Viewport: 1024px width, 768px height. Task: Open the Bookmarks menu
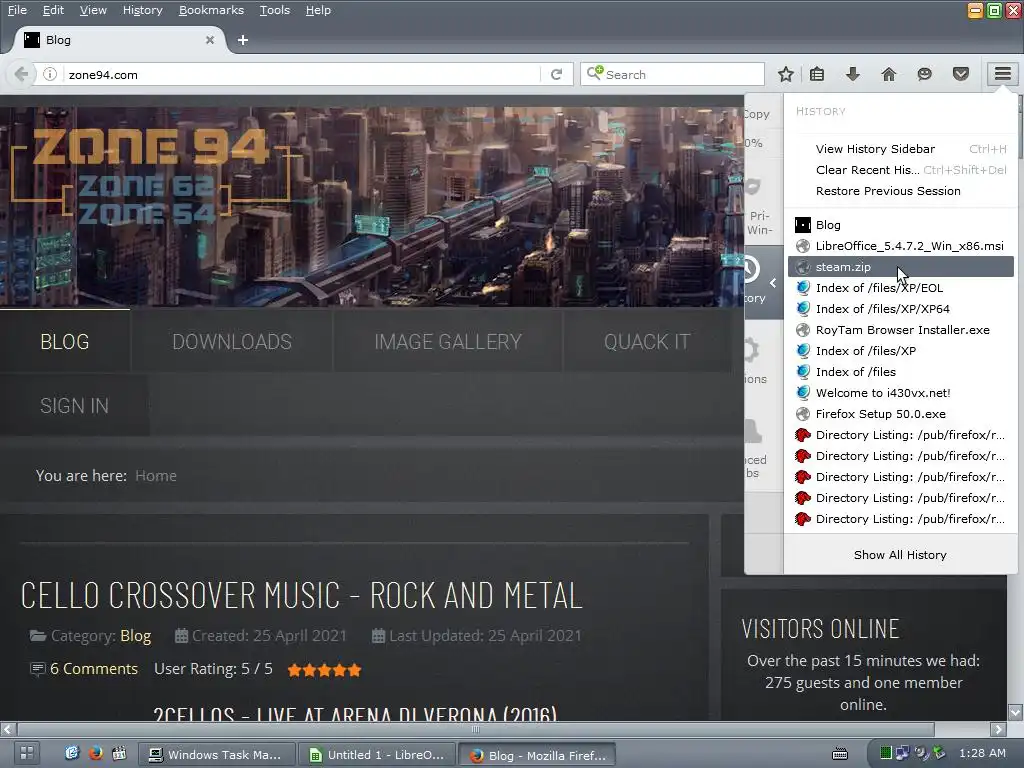click(211, 10)
